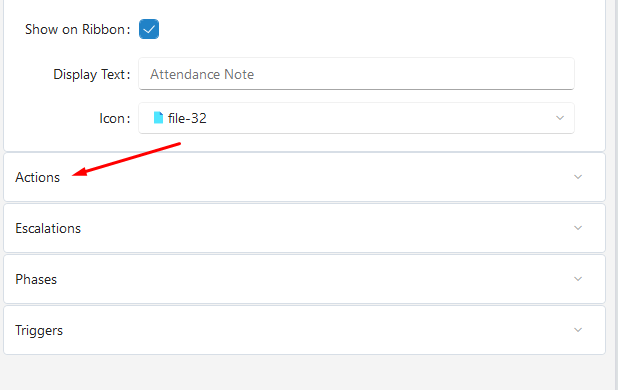Image resolution: width=618 pixels, height=390 pixels.
Task: Click the Triggers panel chevron icon
Action: (x=578, y=330)
